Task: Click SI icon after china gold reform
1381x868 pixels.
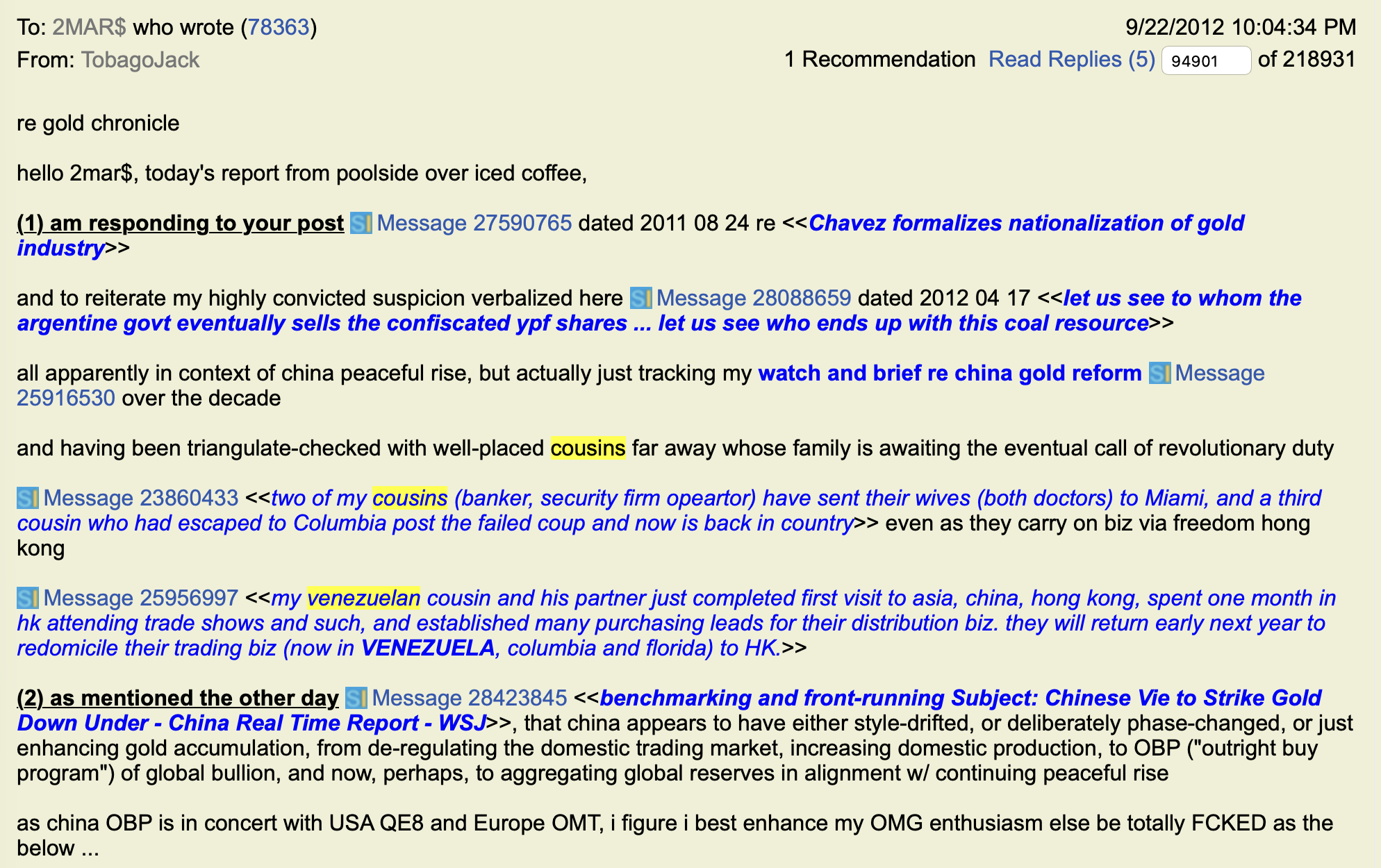Action: click(1159, 373)
